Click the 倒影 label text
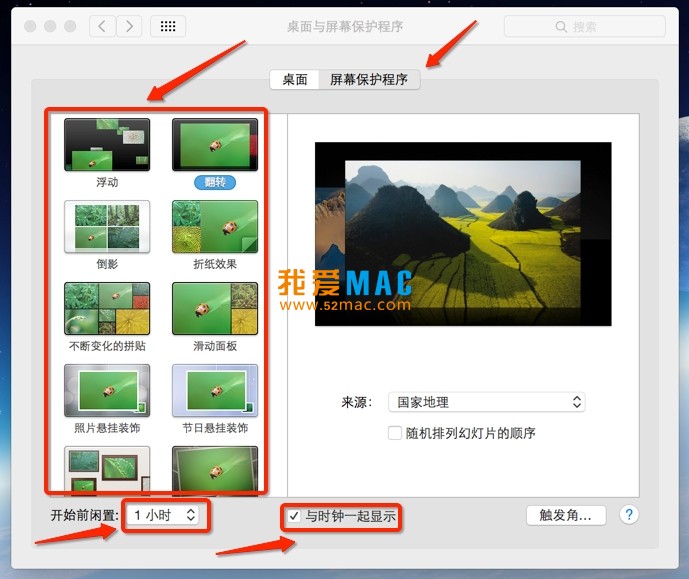This screenshot has width=689, height=579. tap(107, 264)
